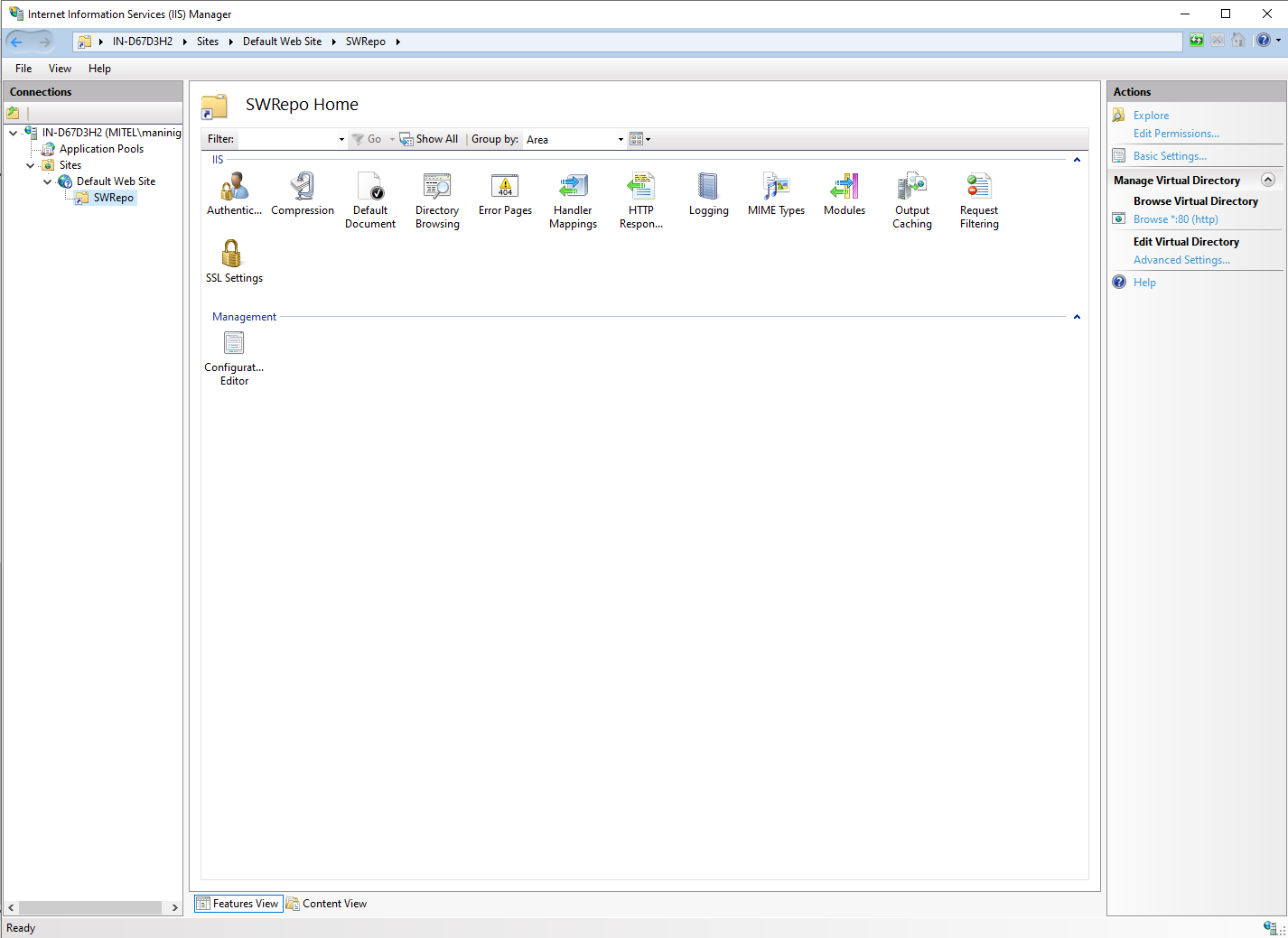Click Edit Permissions link

coord(1176,134)
